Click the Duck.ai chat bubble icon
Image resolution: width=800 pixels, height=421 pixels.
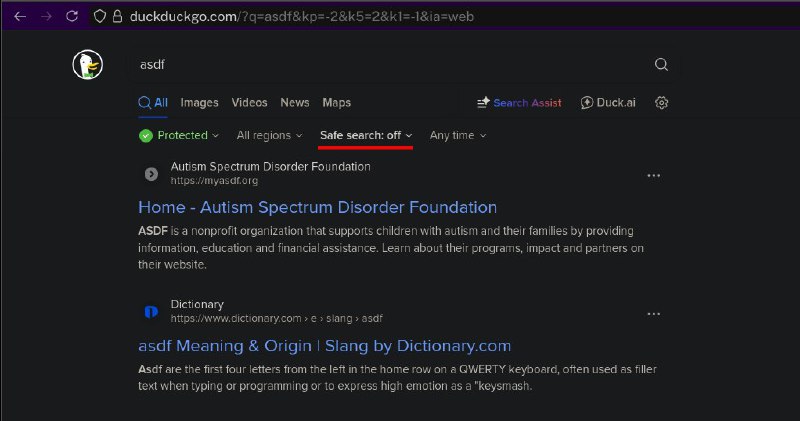[x=587, y=103]
